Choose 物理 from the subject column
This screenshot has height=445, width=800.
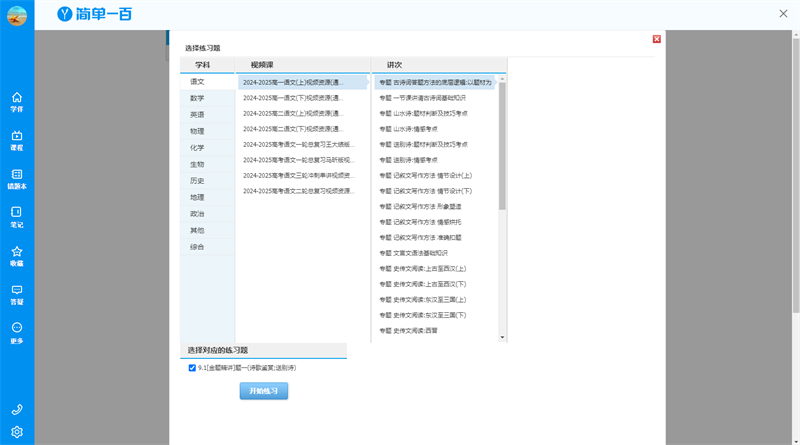(x=198, y=131)
